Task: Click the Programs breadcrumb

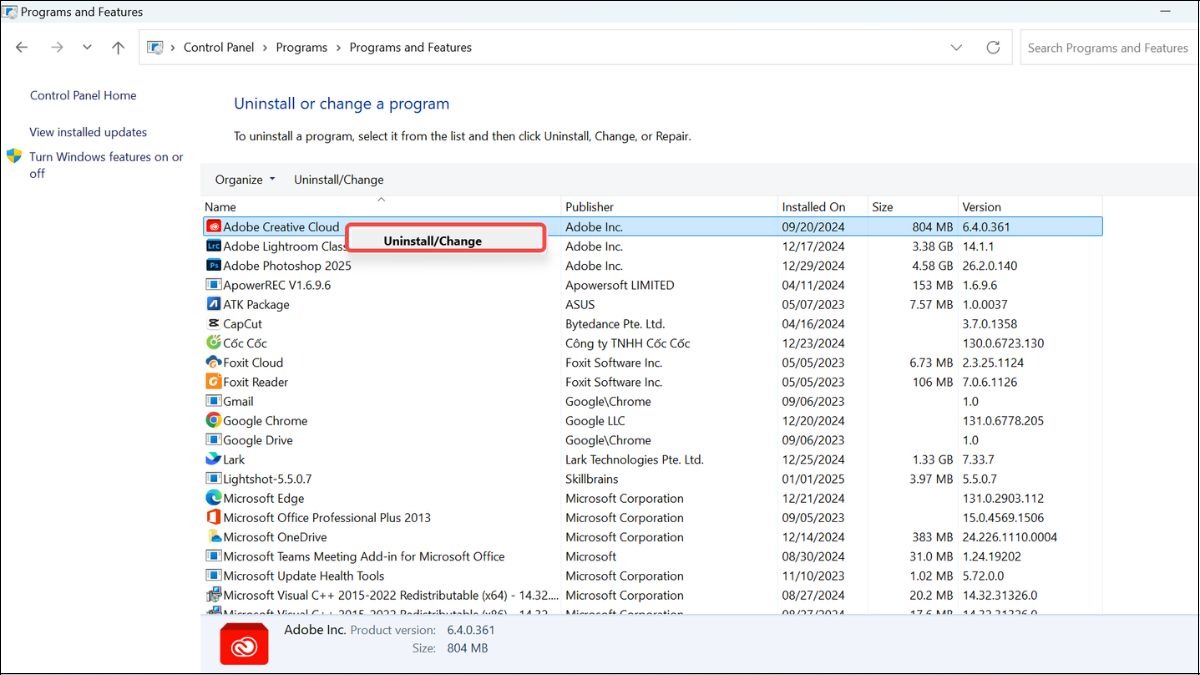Action: tap(301, 48)
